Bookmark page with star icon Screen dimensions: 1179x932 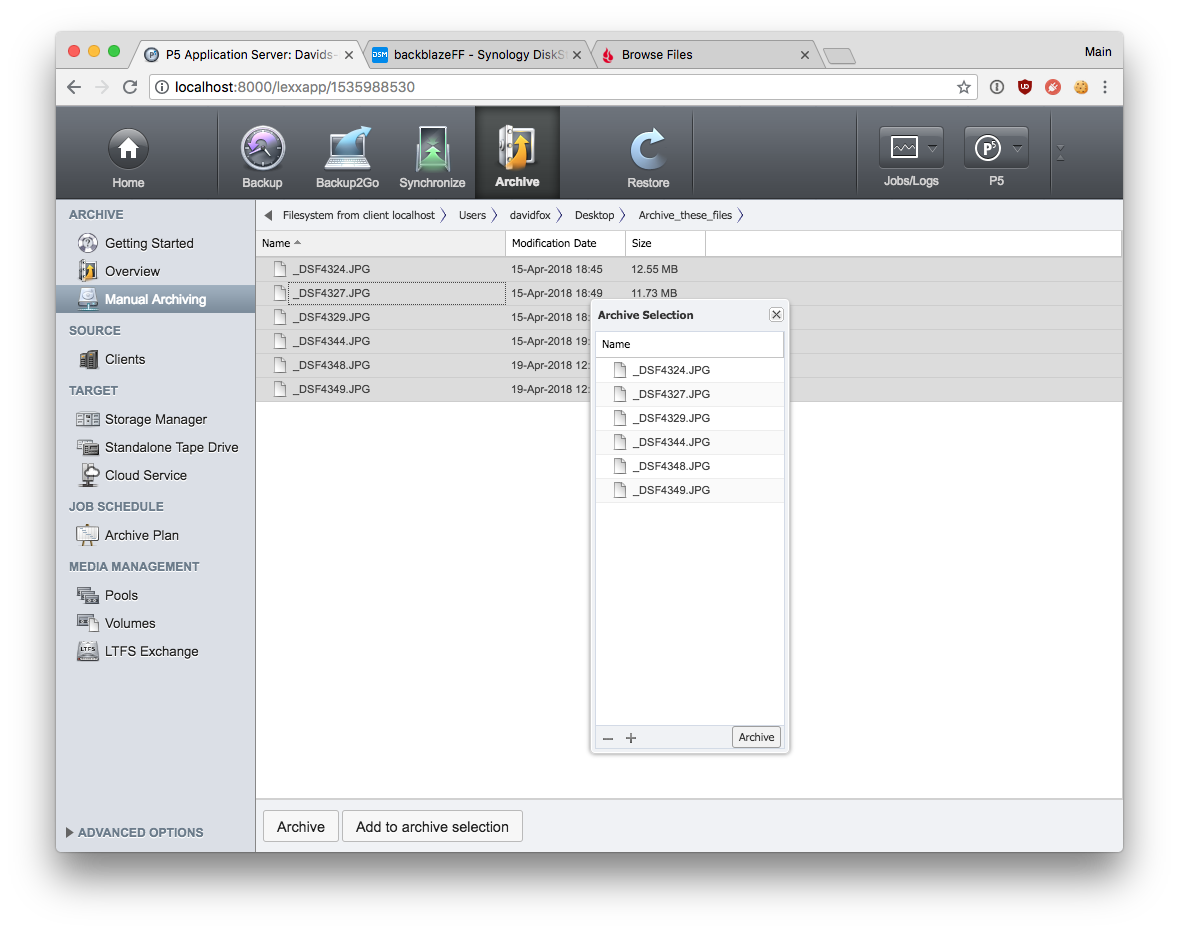[x=963, y=87]
